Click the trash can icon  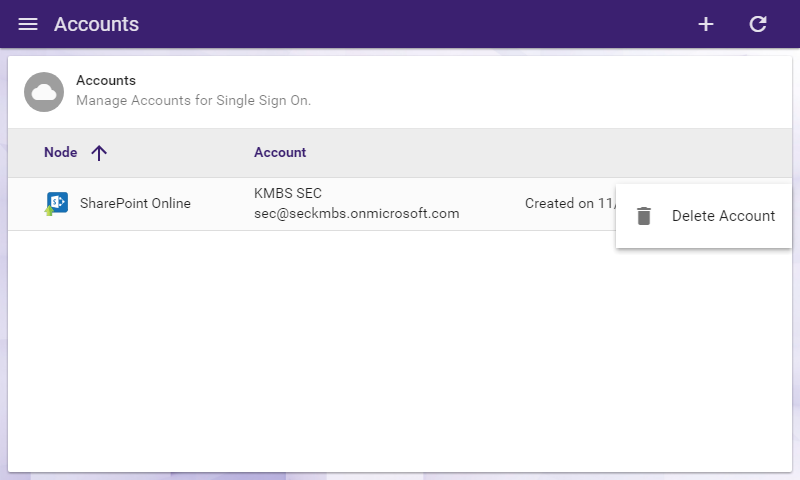[644, 216]
